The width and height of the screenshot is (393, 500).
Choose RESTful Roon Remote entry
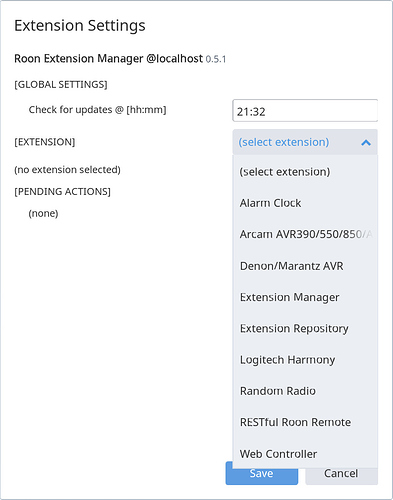tap(305, 422)
